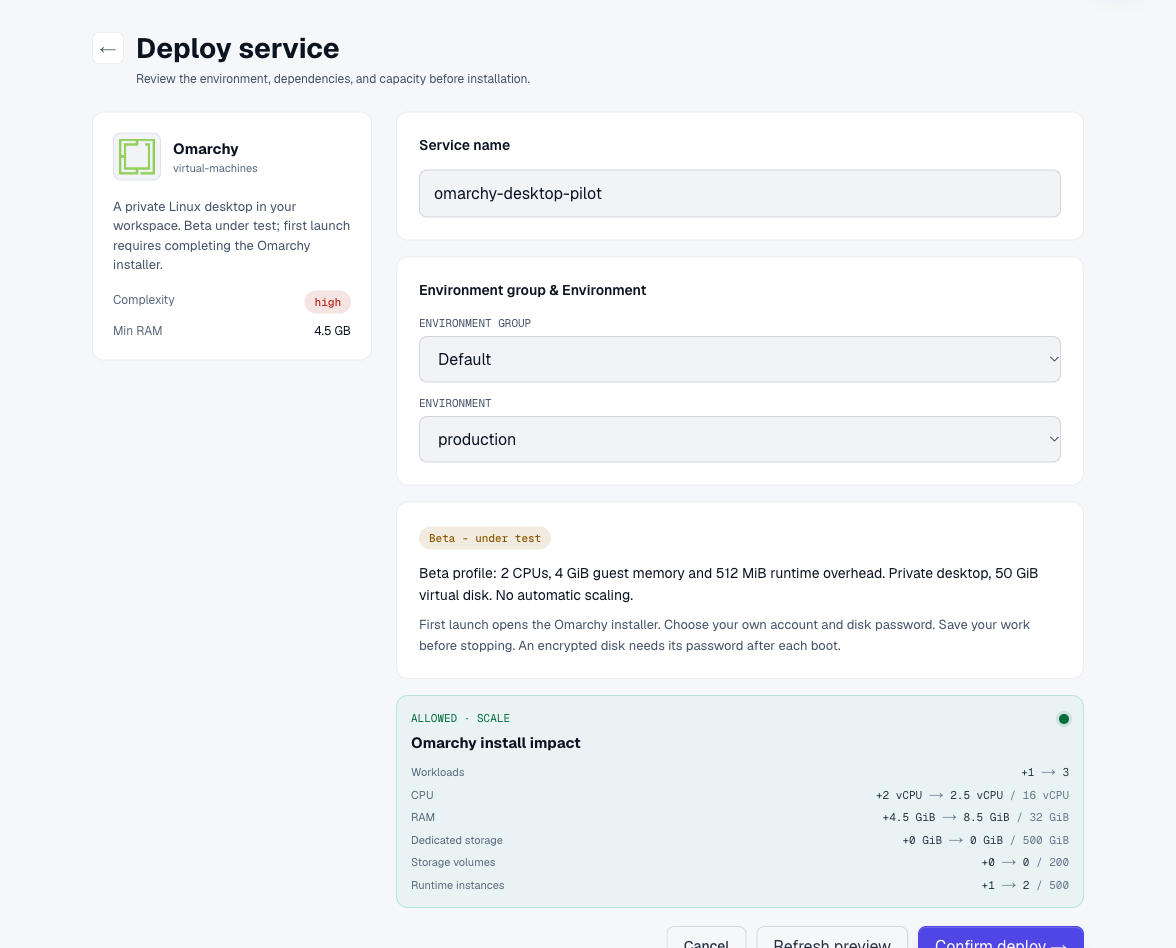Click the 4.5 GB Min RAM value
The image size is (1176, 948).
coord(332,331)
